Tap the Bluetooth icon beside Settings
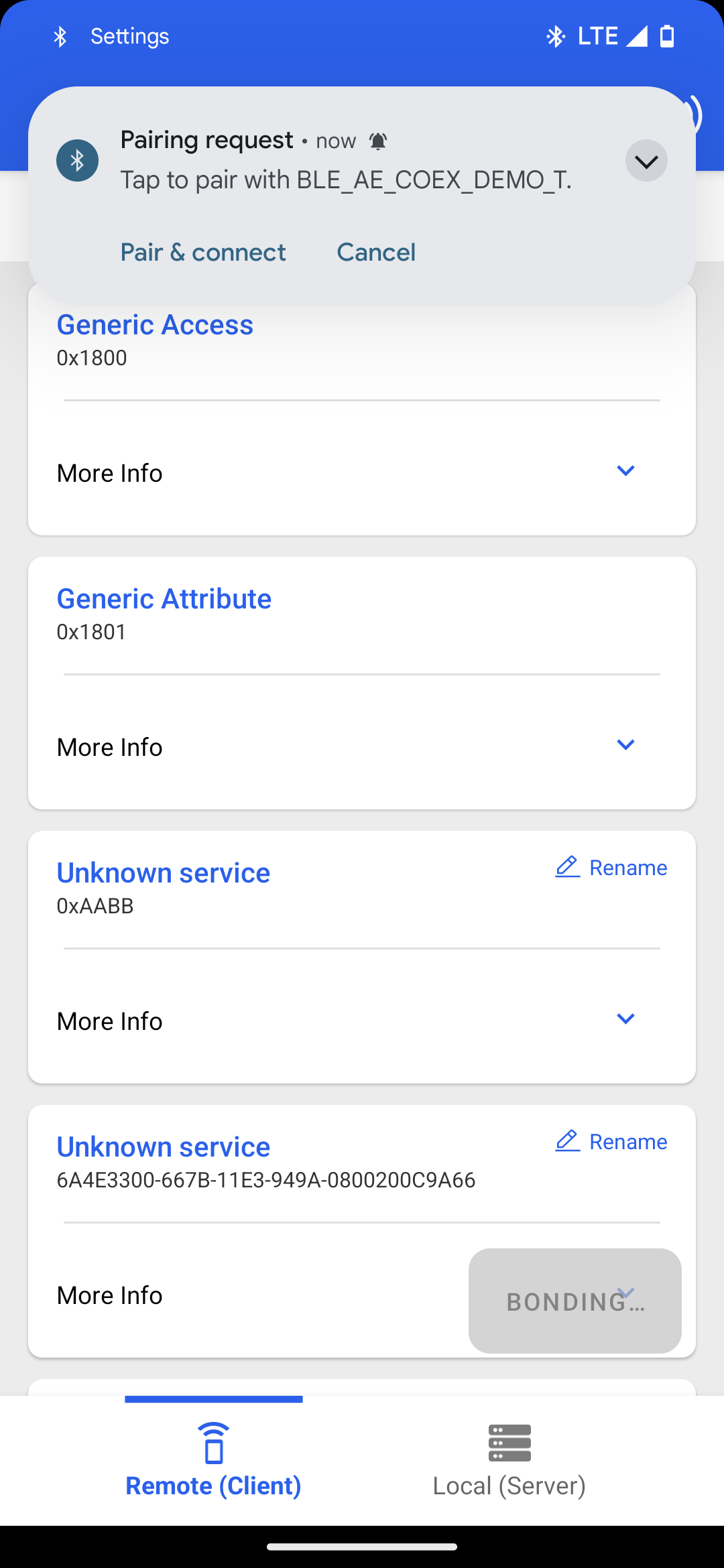The width and height of the screenshot is (724, 1568). [60, 37]
